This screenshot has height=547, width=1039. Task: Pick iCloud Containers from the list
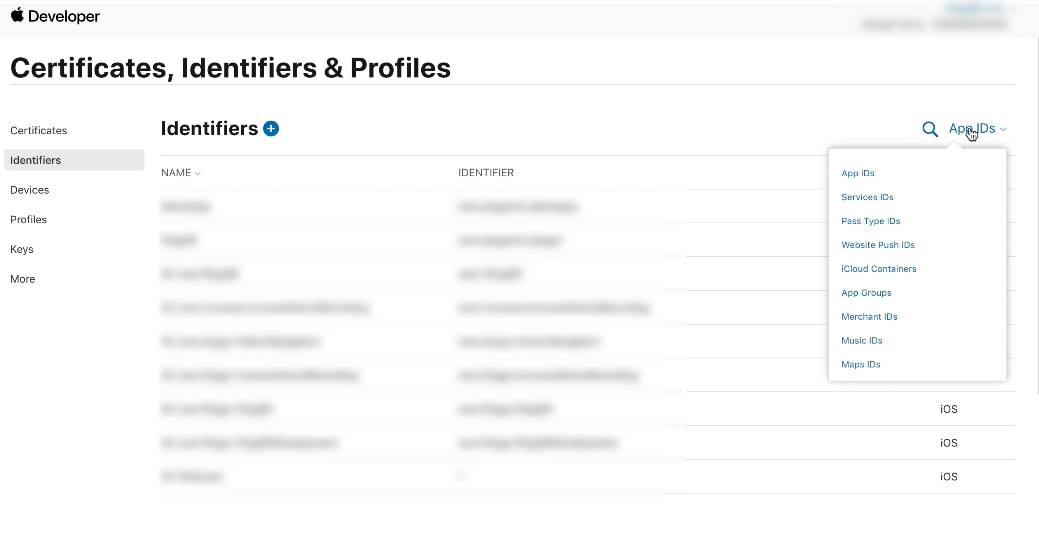point(878,269)
